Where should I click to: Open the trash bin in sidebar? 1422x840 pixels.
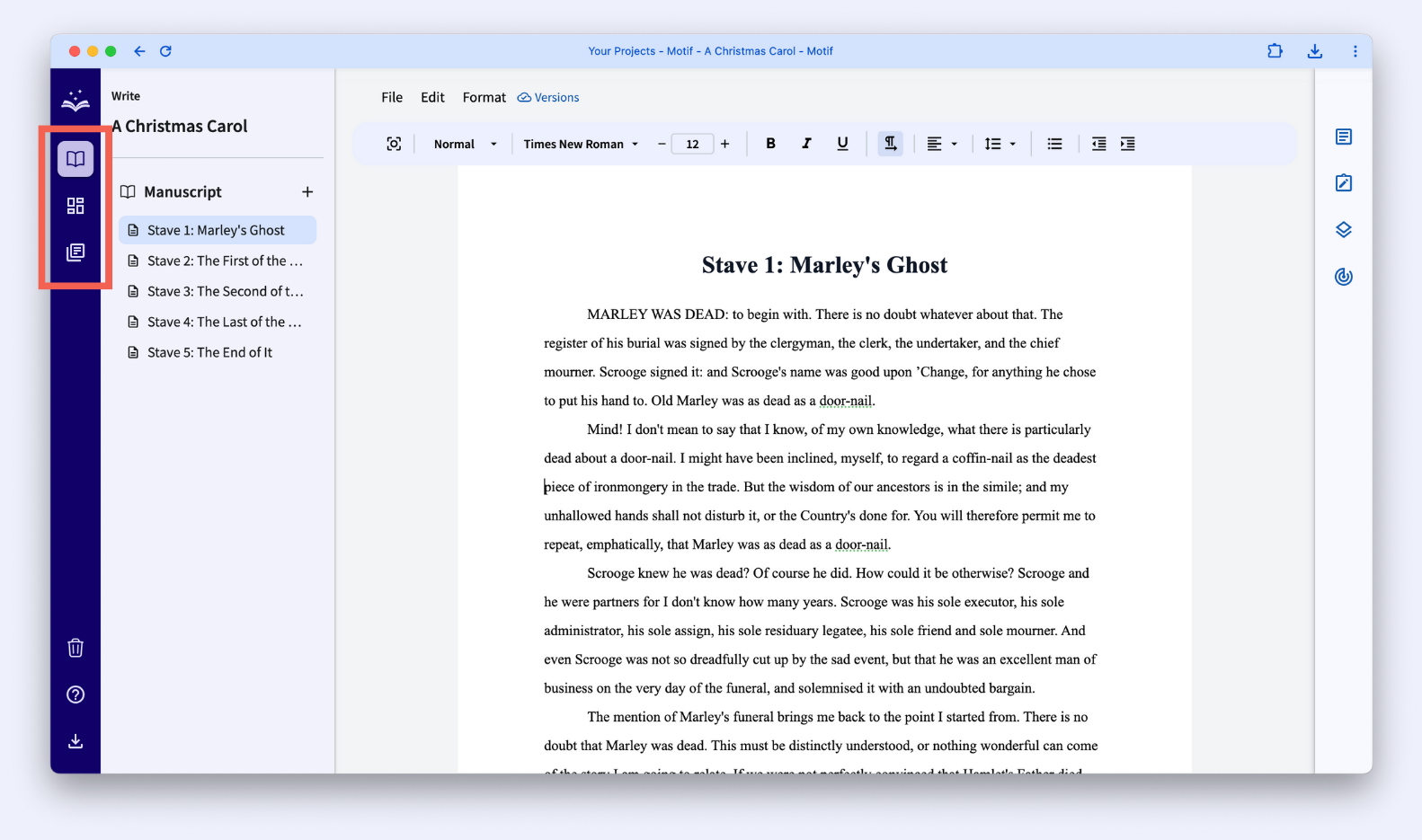(x=76, y=648)
